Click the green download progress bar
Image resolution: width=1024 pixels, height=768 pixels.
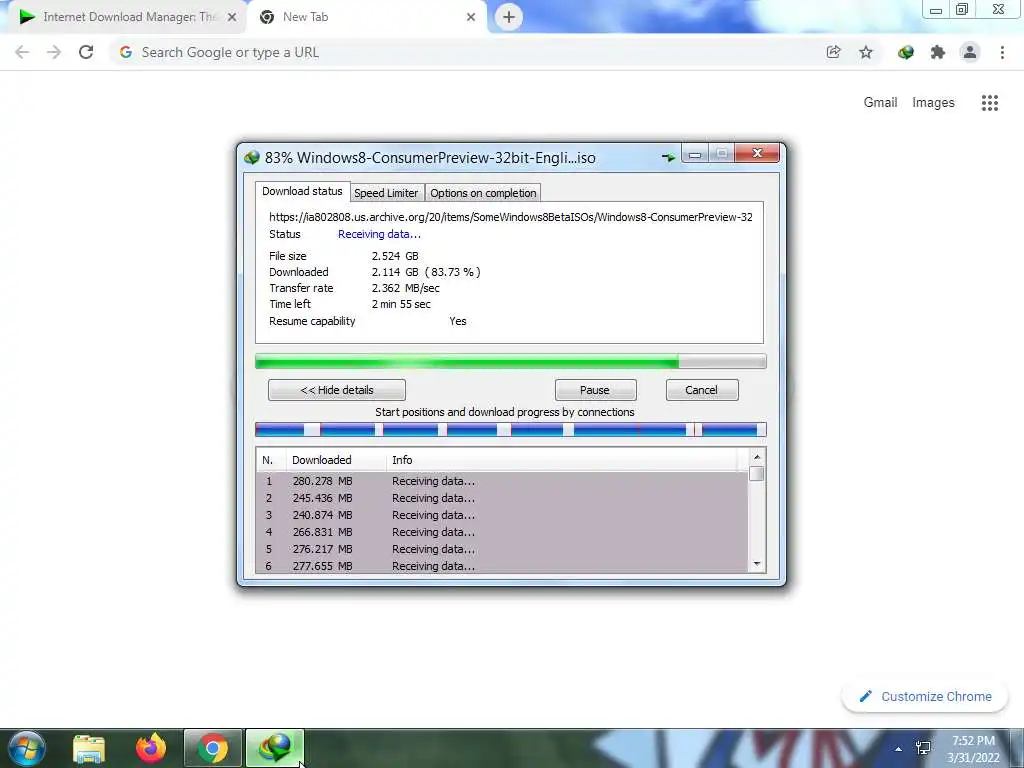(x=511, y=361)
